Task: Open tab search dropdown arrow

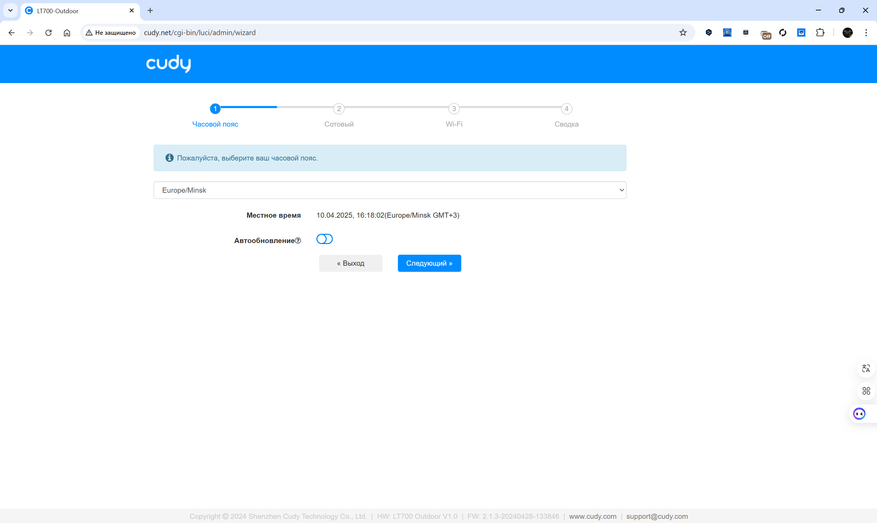Action: tap(10, 10)
